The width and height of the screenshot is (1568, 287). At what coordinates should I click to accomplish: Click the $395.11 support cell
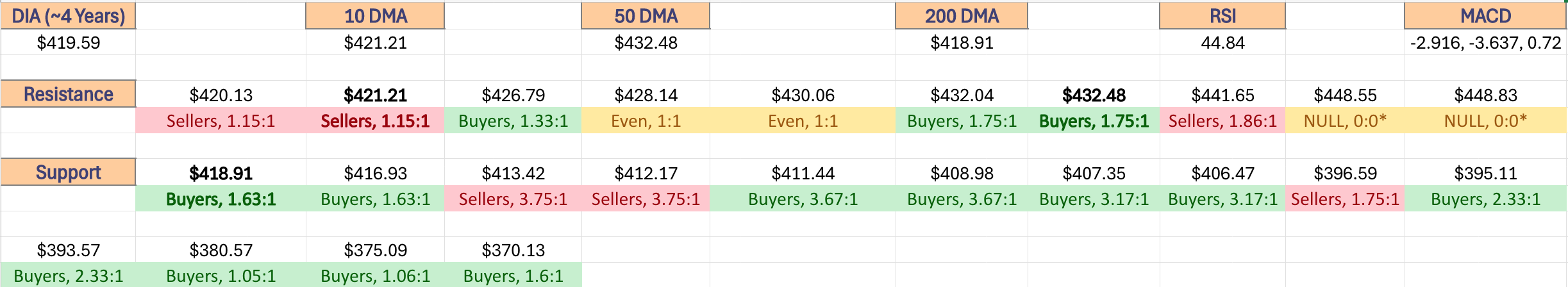click(x=1485, y=173)
